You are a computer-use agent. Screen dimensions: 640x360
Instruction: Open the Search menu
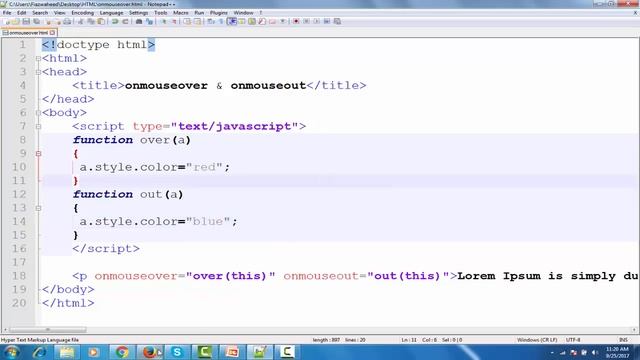click(40, 13)
